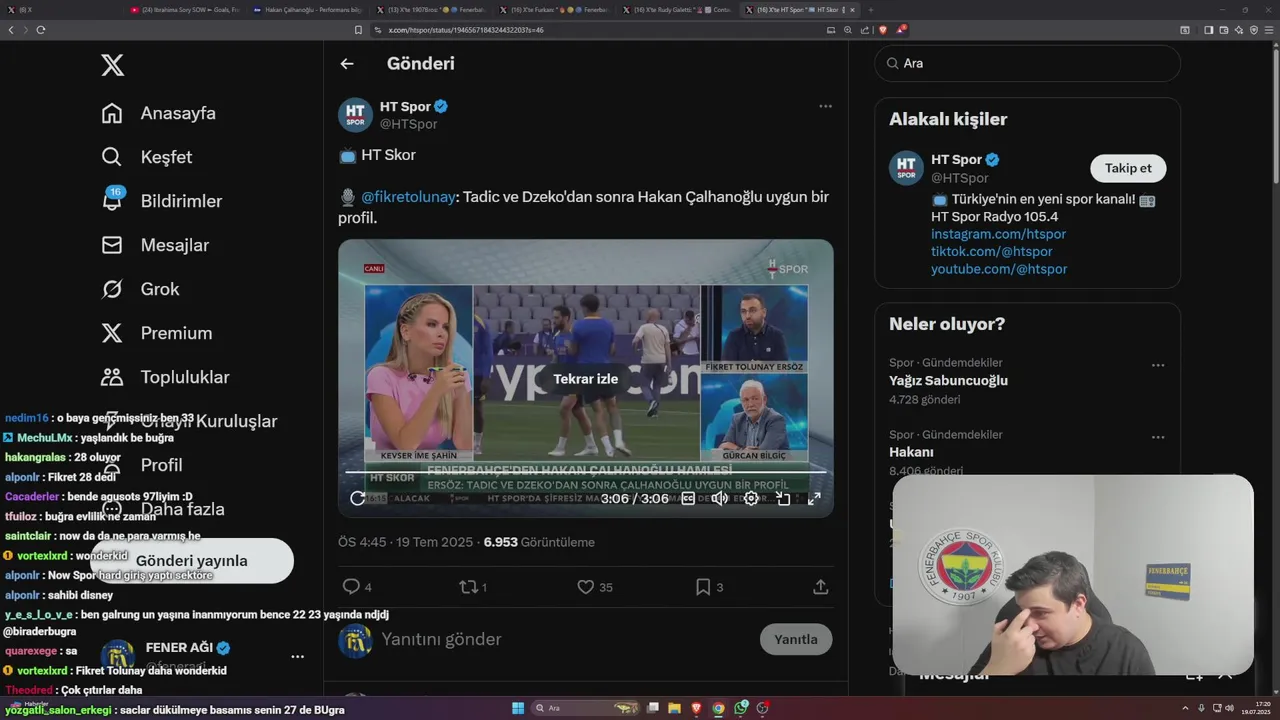The height and width of the screenshot is (720, 1280).
Task: Open instagram.com/htspor link
Action: [x=998, y=234]
